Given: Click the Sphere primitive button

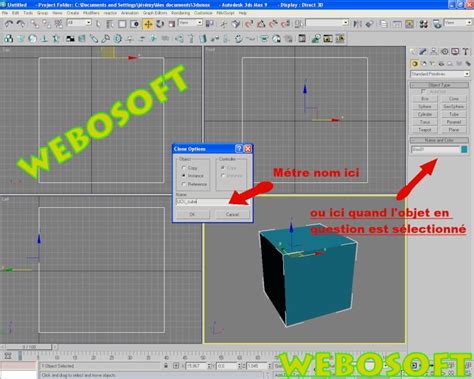Looking at the screenshot, I should (425, 106).
